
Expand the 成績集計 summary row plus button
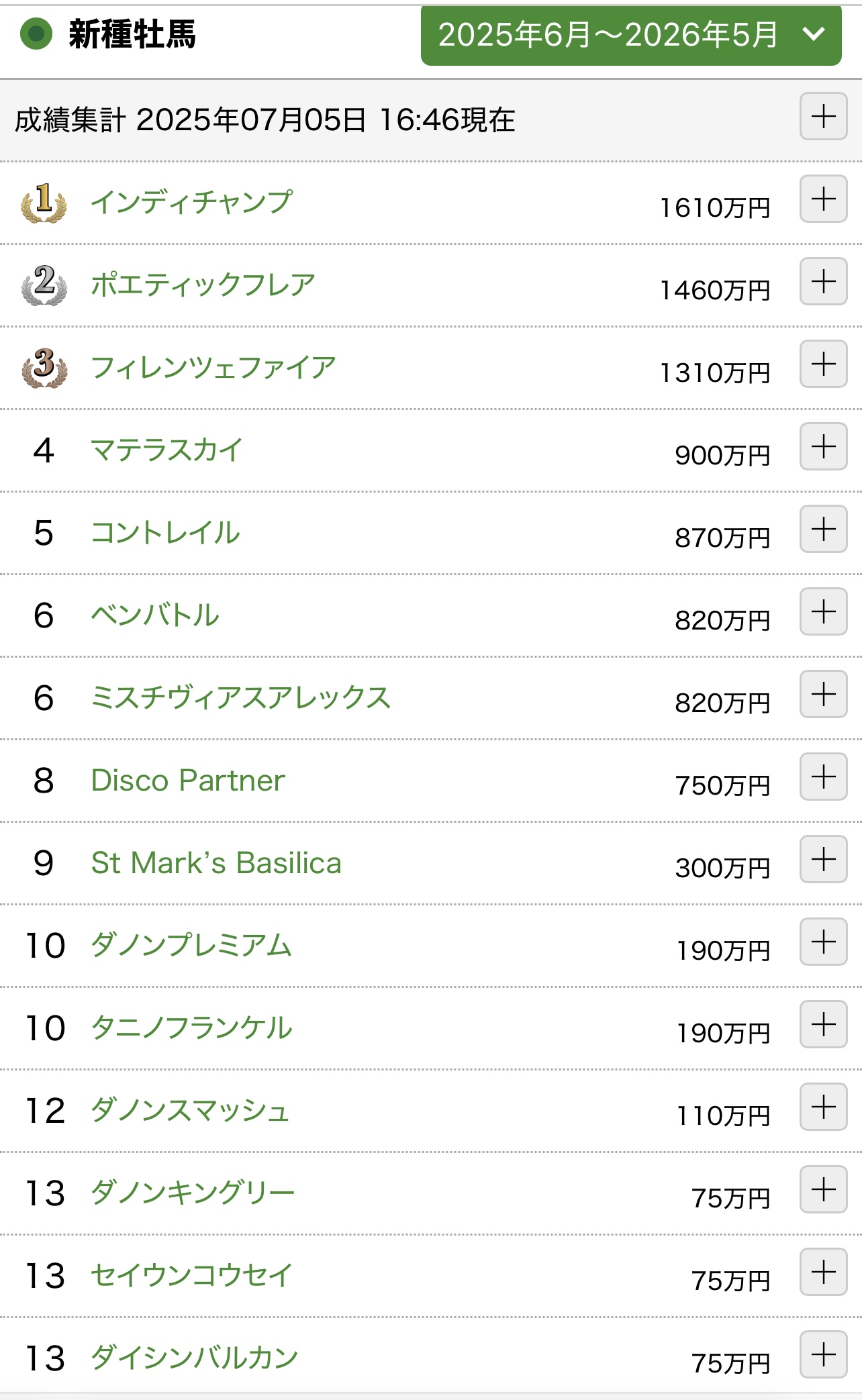coord(823,116)
